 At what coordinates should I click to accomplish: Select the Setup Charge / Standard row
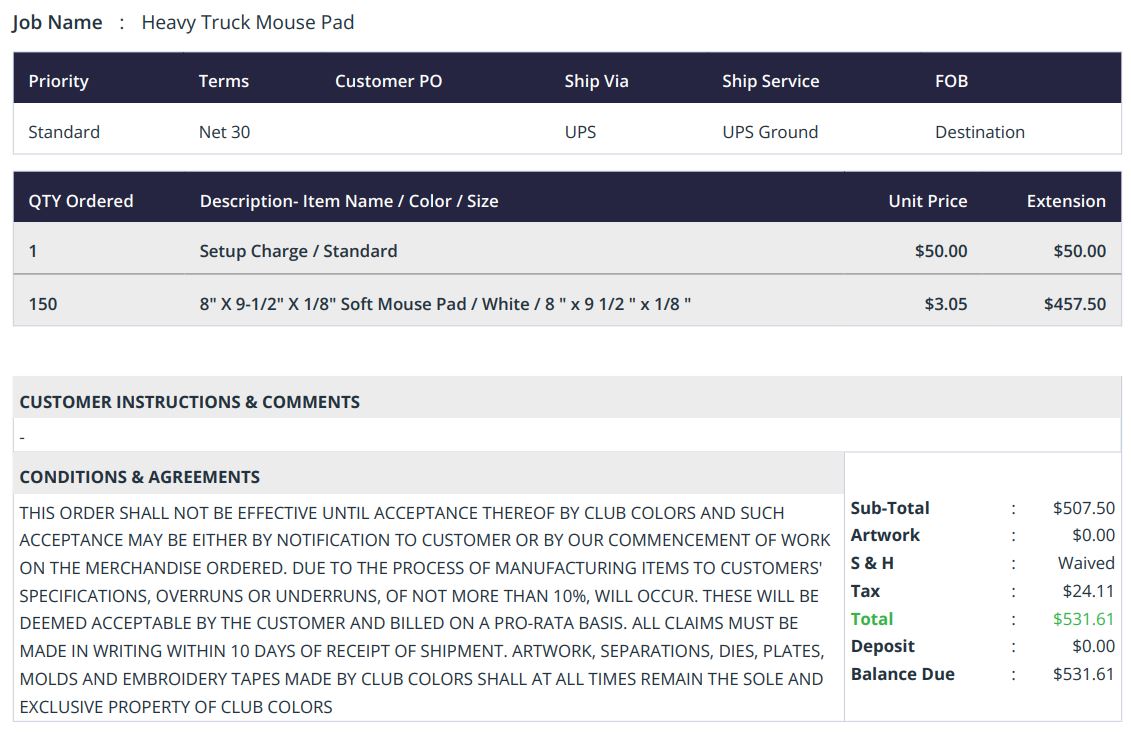click(x=298, y=251)
